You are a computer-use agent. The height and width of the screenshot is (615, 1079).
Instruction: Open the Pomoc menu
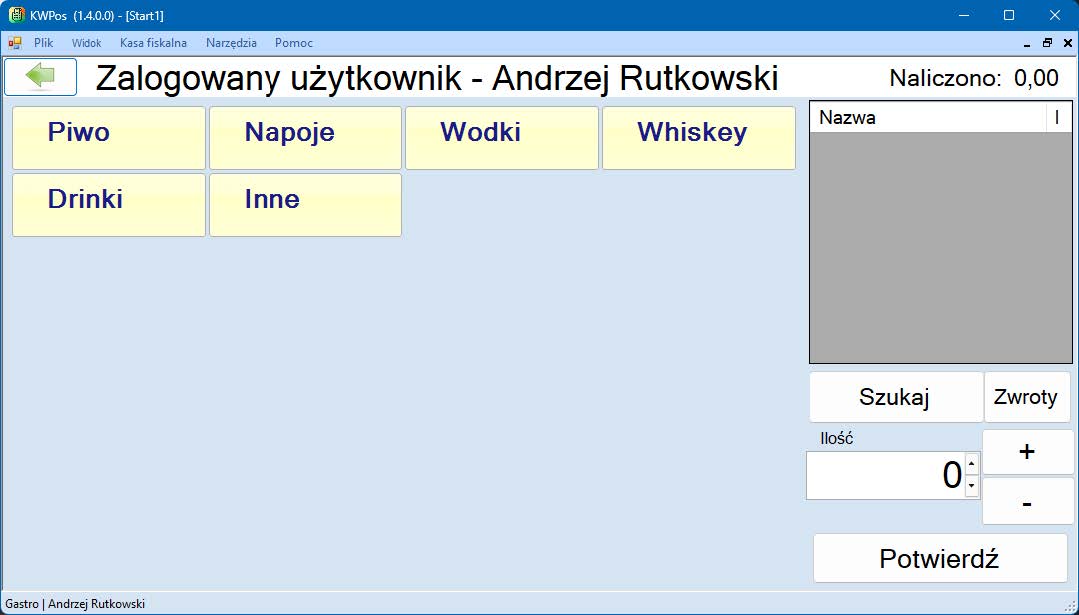pos(294,43)
